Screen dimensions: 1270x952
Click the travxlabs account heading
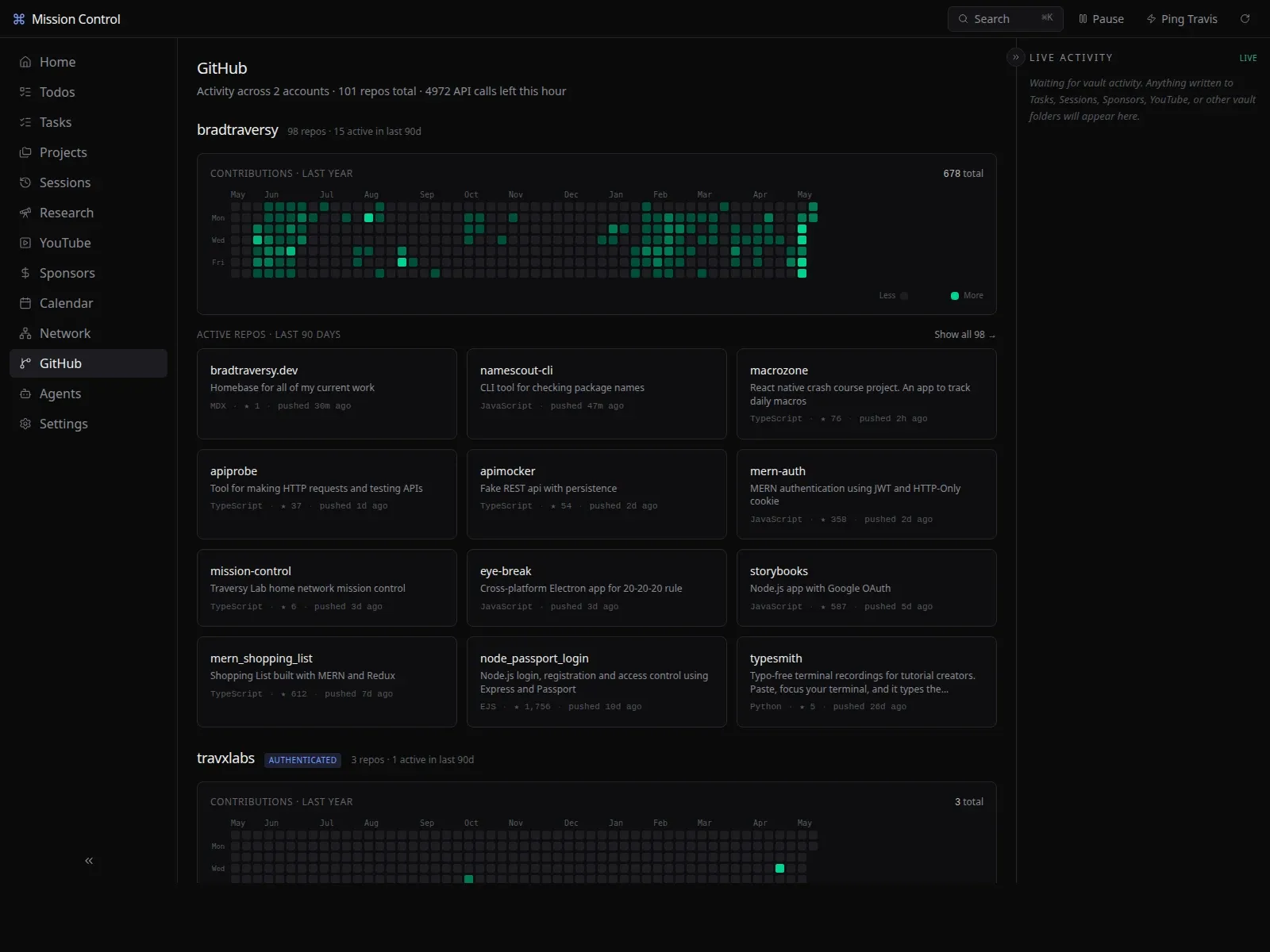pyautogui.click(x=225, y=758)
